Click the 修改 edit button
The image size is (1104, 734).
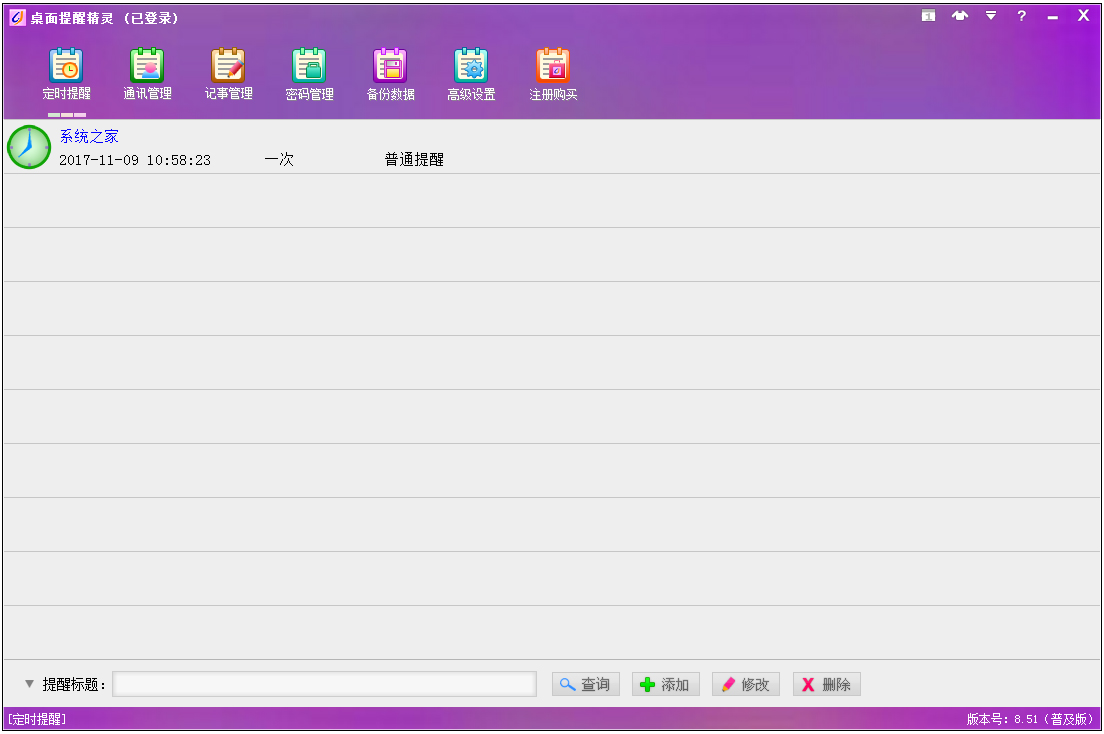746,684
